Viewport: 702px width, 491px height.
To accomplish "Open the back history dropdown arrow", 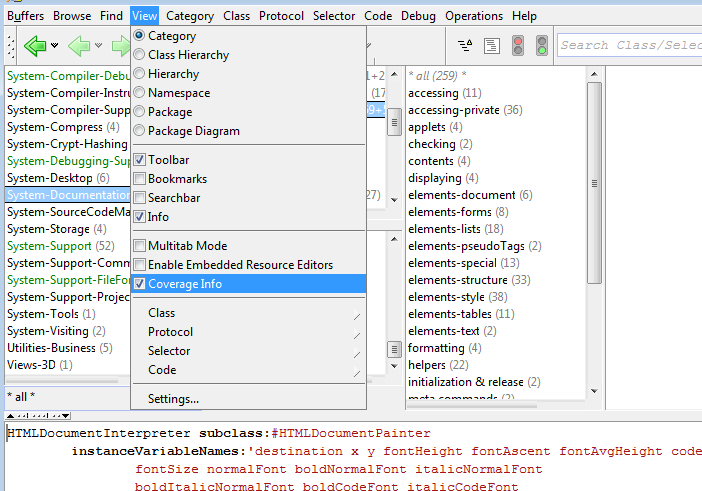I will [55, 45].
